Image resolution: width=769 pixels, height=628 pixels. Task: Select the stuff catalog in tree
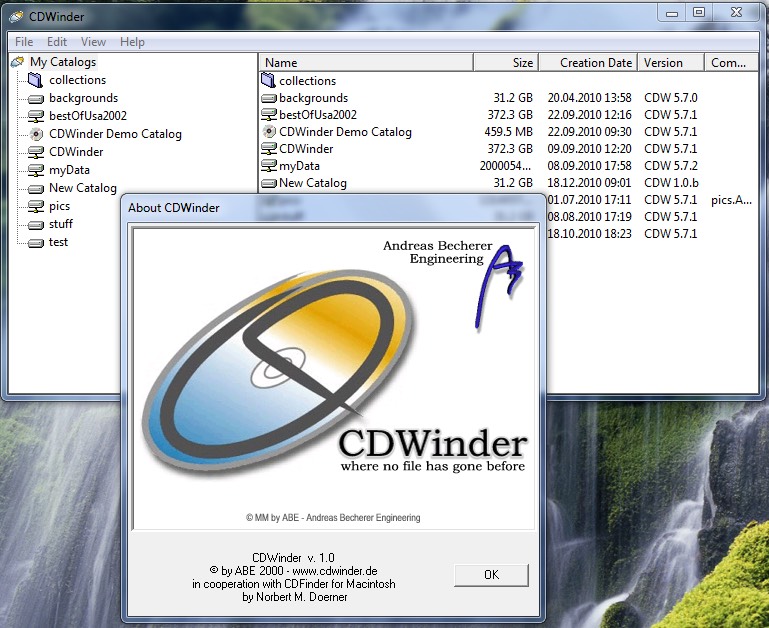point(61,224)
